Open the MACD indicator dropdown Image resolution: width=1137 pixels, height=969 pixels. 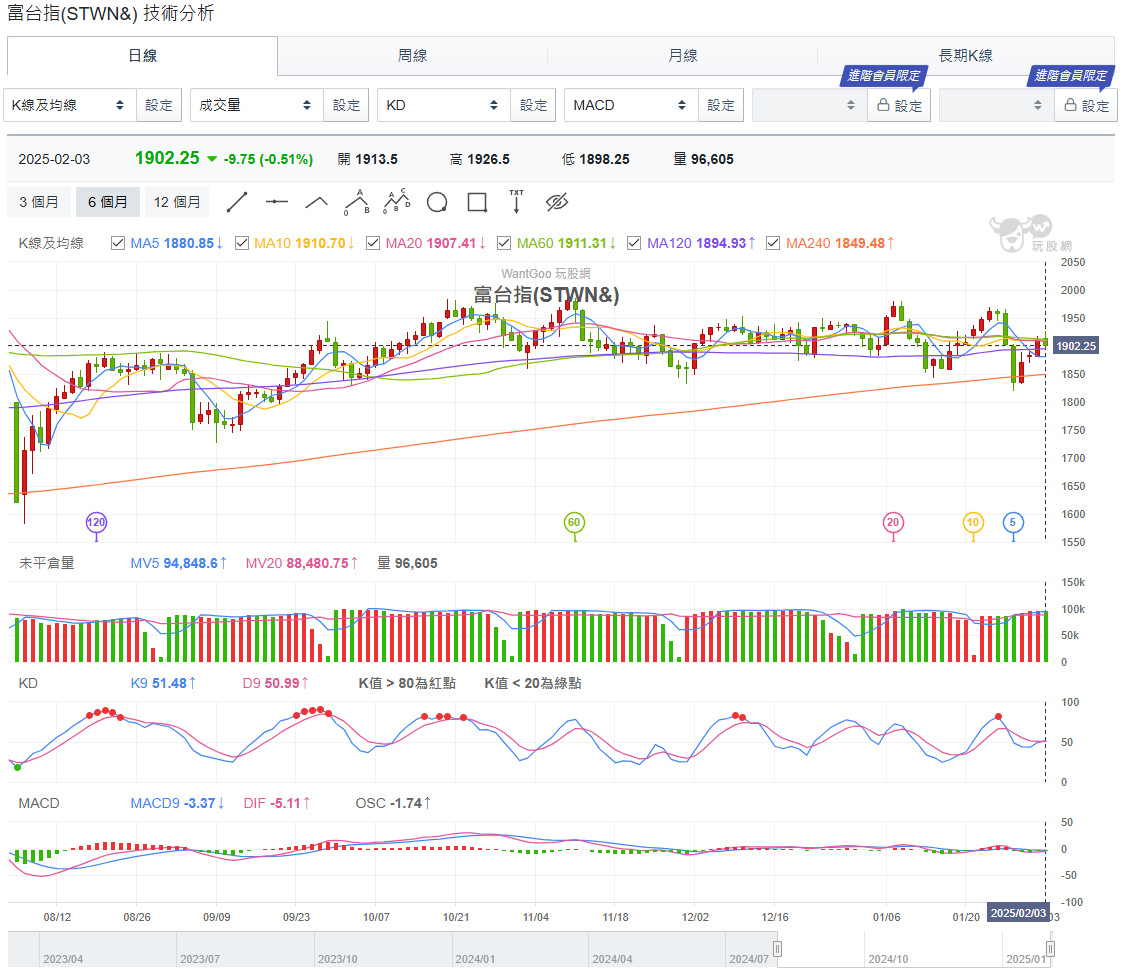(x=630, y=105)
